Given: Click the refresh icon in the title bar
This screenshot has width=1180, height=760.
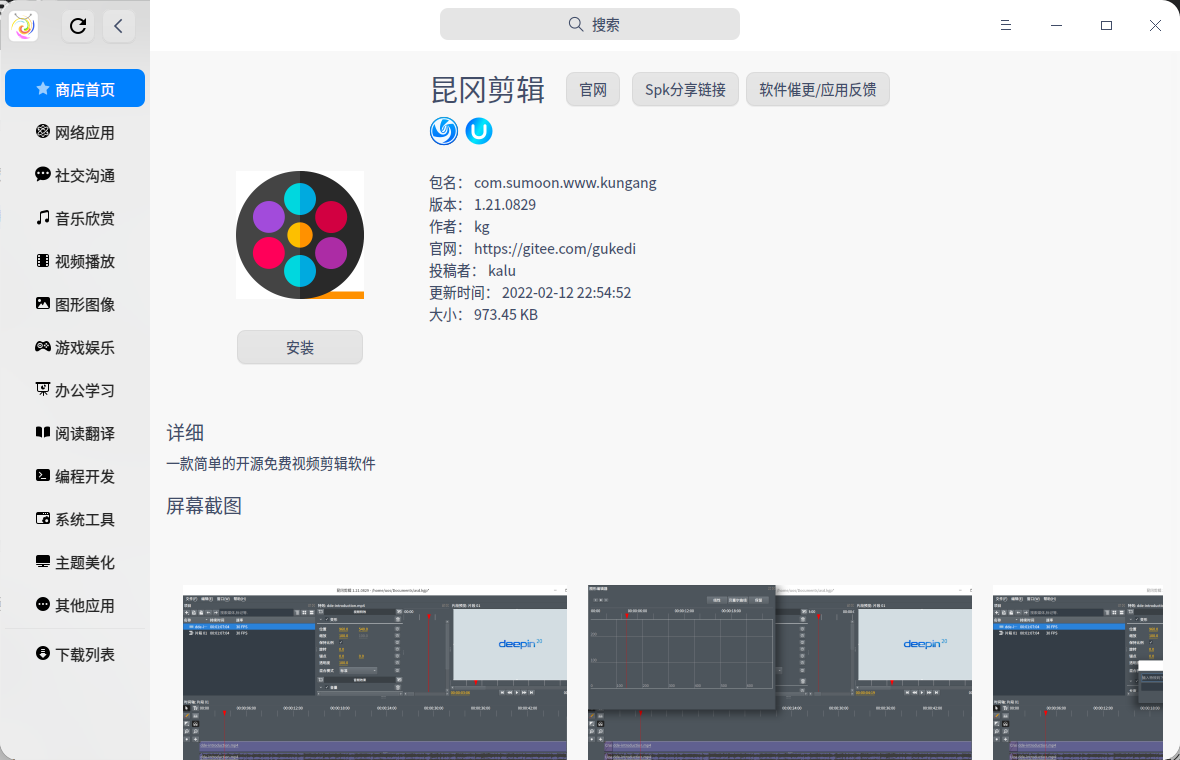Looking at the screenshot, I should coord(78,26).
